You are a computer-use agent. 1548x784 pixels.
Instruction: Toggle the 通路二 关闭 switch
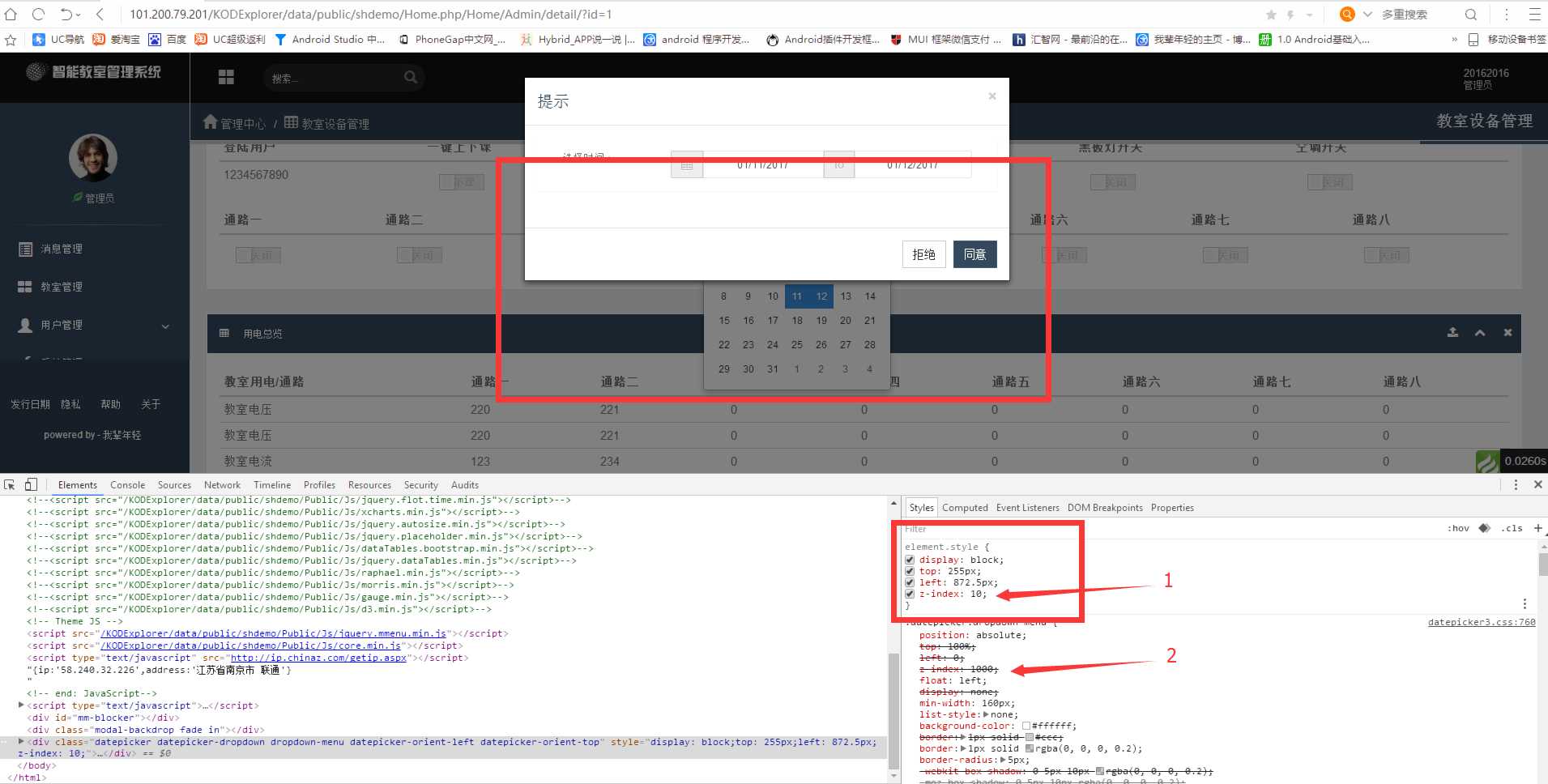tap(420, 255)
